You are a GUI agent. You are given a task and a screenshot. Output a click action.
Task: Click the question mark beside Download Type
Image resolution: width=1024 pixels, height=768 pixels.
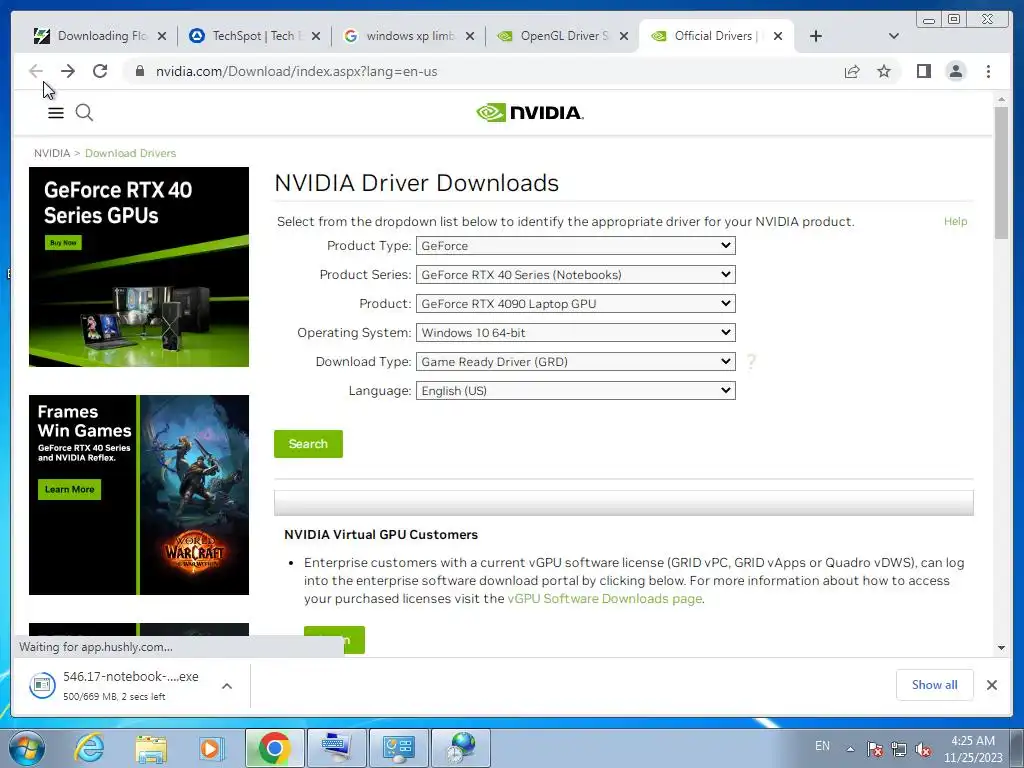pos(751,361)
